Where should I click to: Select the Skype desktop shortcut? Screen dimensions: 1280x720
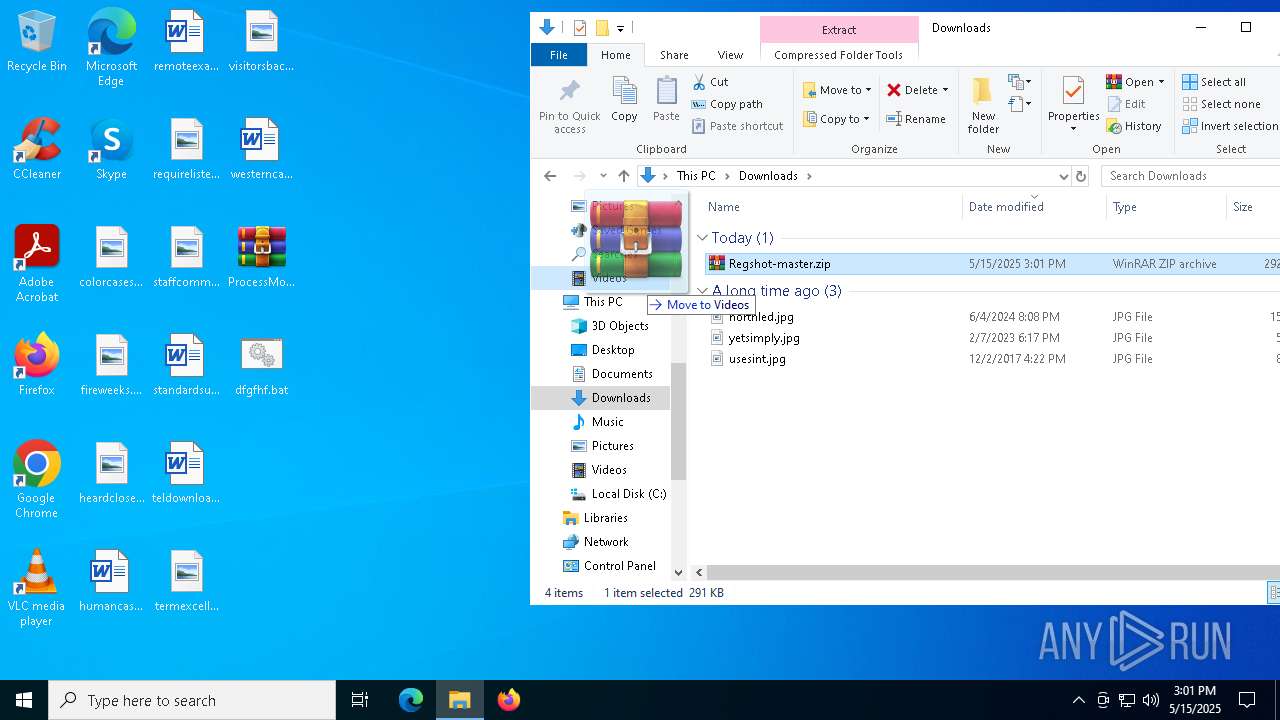point(111,148)
